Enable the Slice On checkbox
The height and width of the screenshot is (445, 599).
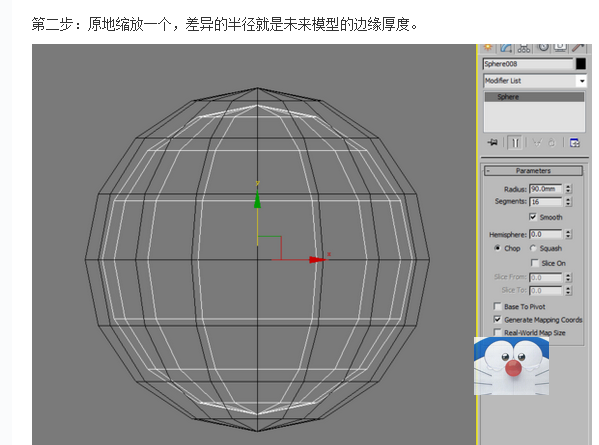(x=535, y=263)
